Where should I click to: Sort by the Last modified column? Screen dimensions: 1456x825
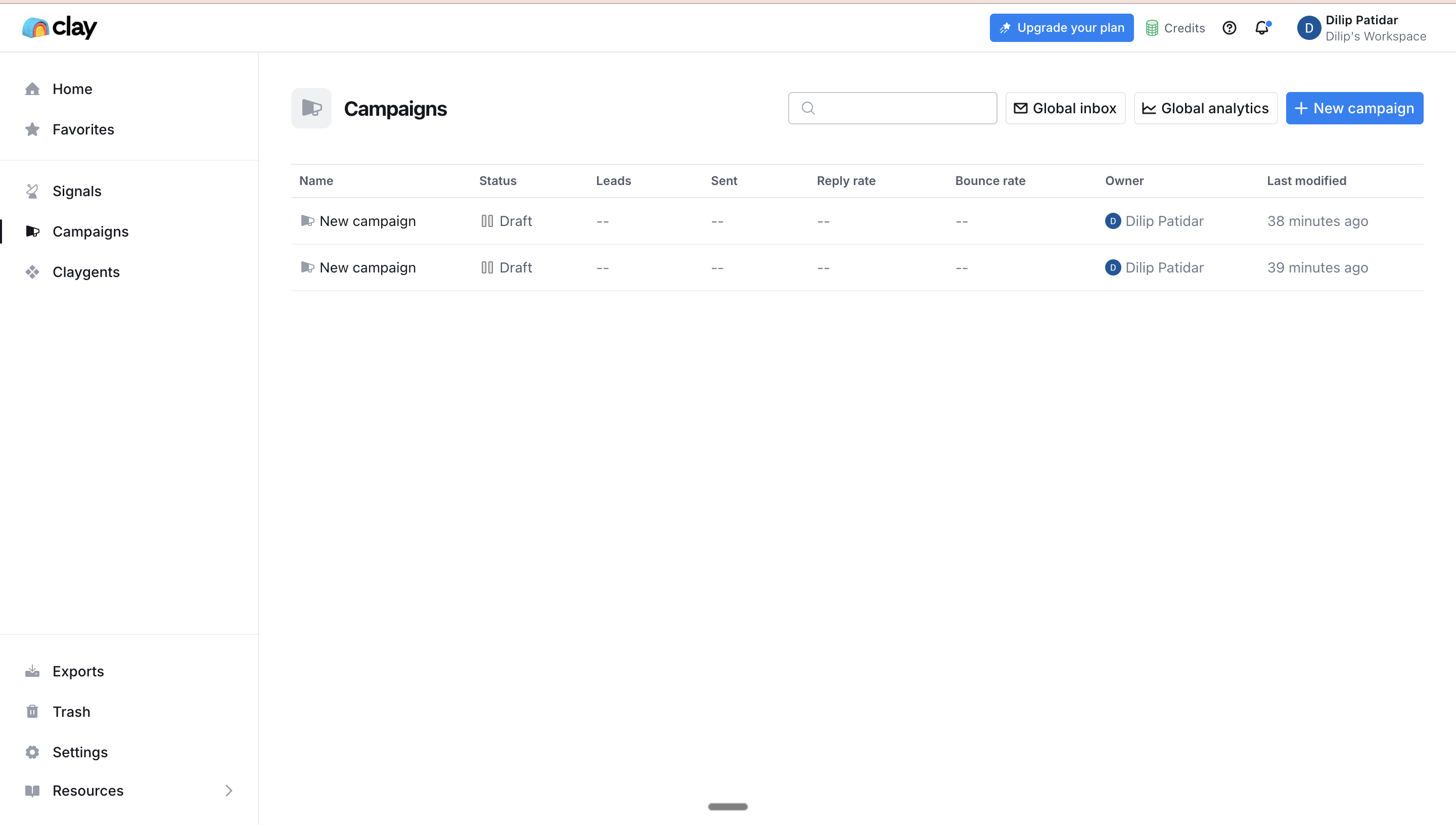[1306, 181]
